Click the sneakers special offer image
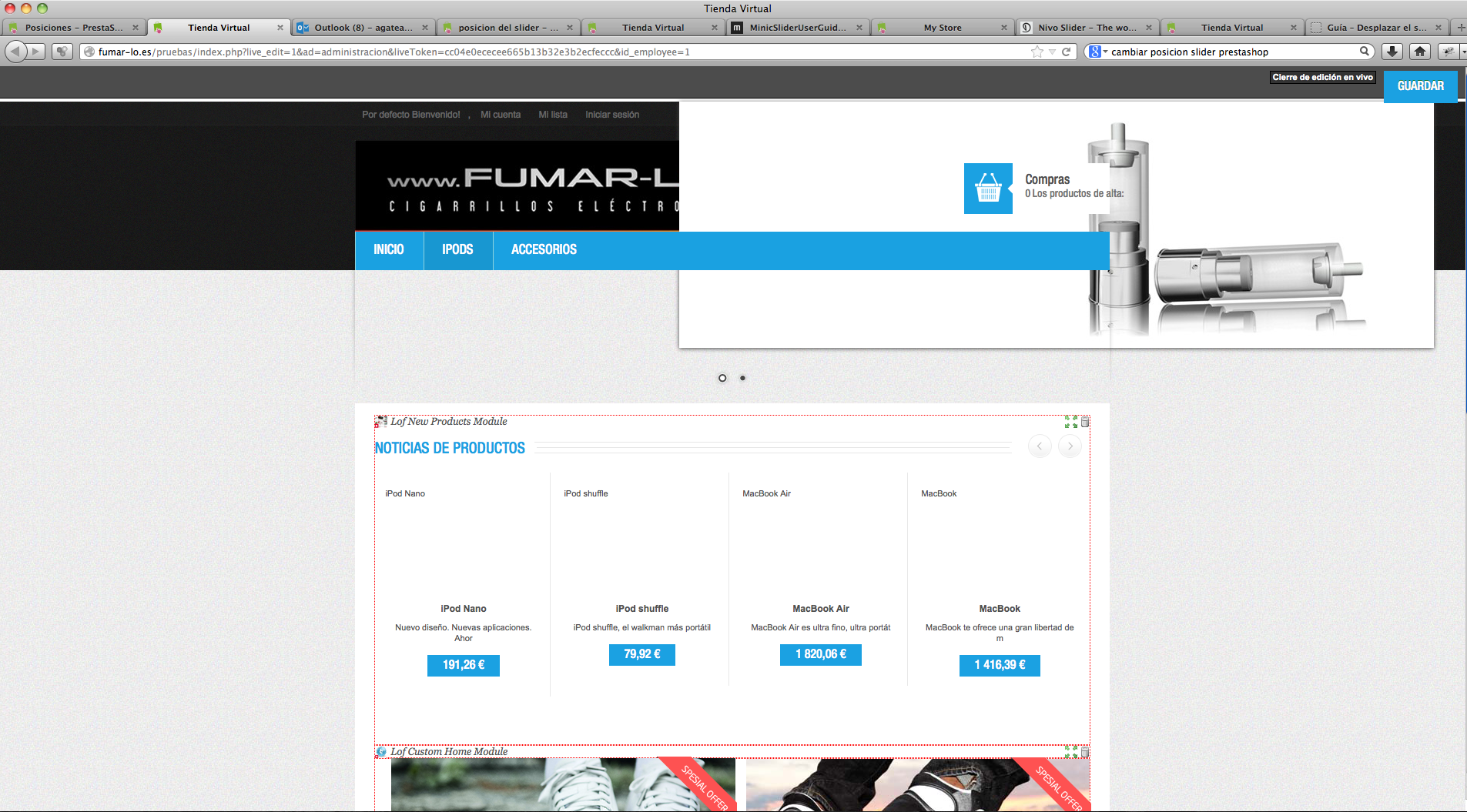This screenshot has width=1467, height=812. (563, 784)
